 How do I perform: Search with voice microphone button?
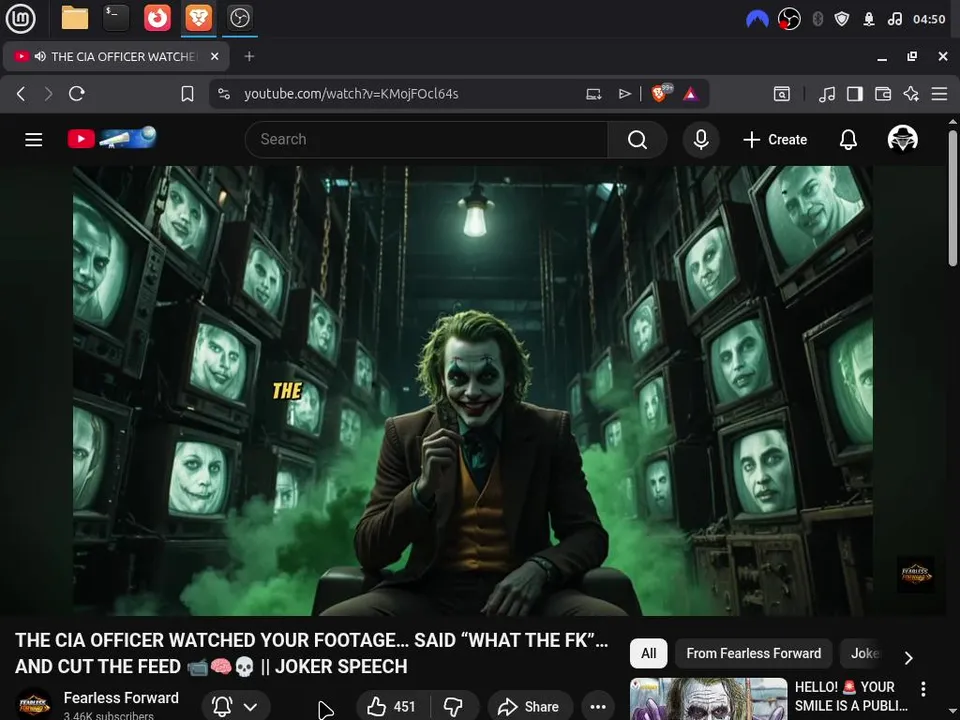click(x=701, y=139)
